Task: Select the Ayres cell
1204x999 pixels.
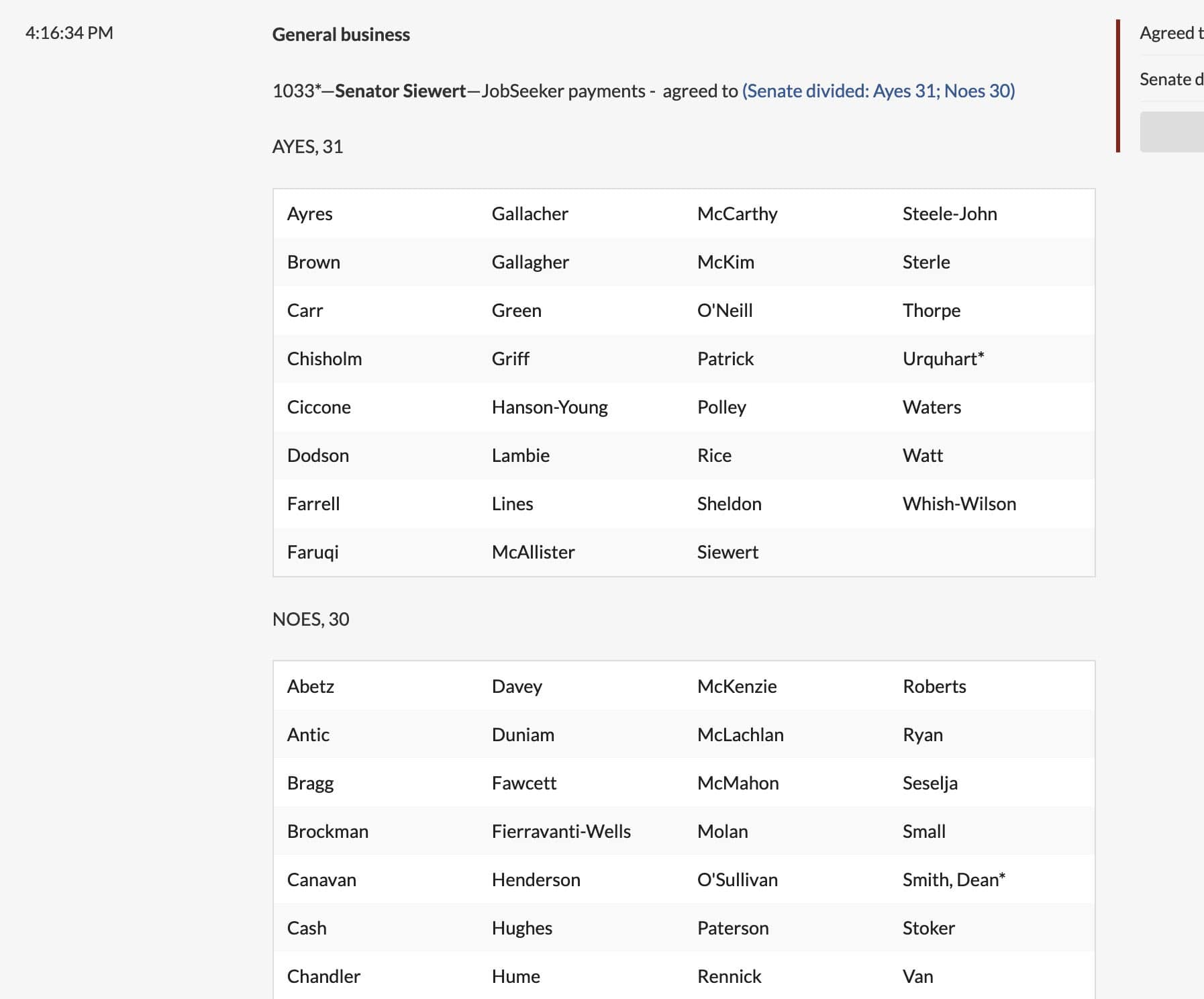Action: (x=376, y=213)
